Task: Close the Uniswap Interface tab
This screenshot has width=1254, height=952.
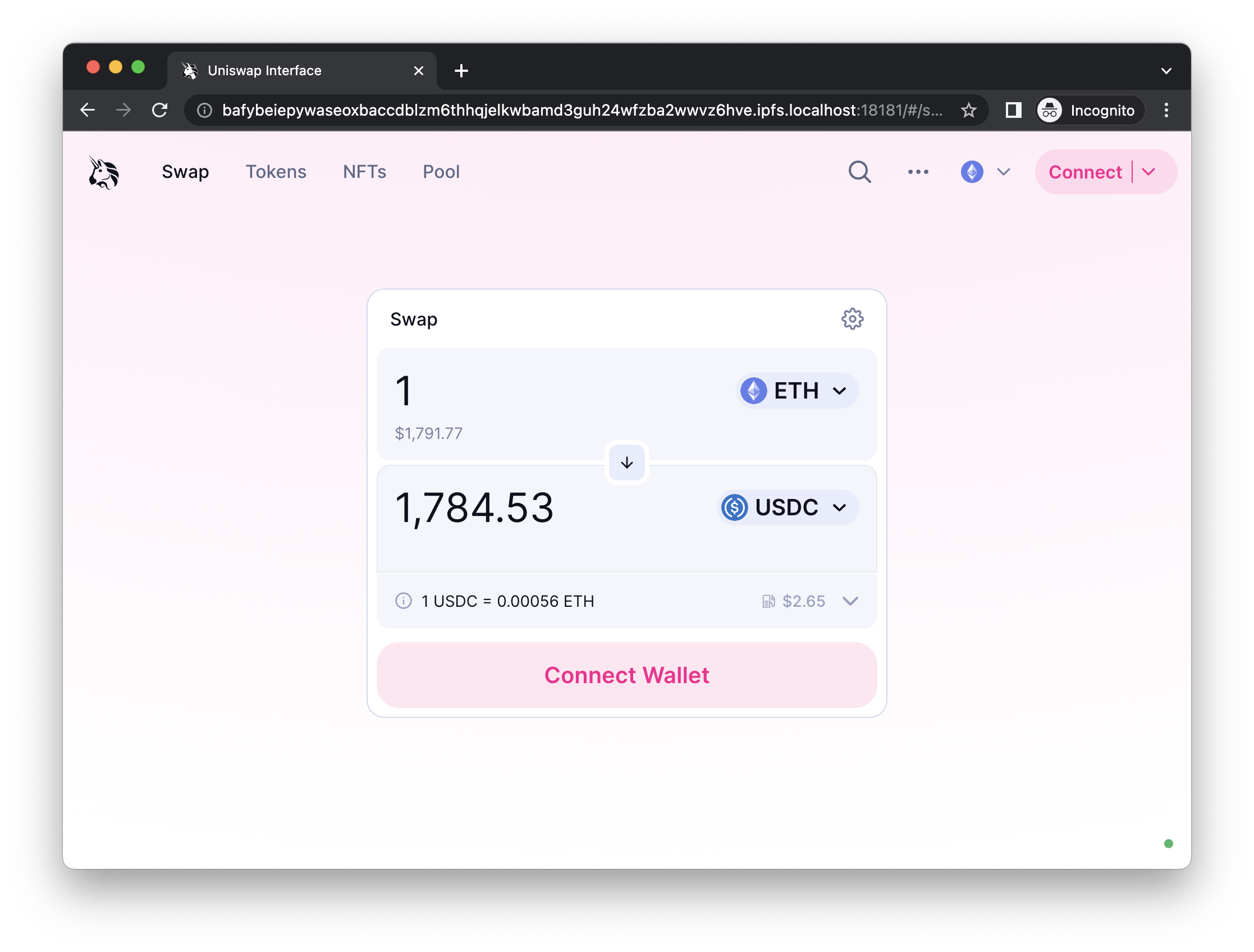Action: [x=418, y=71]
